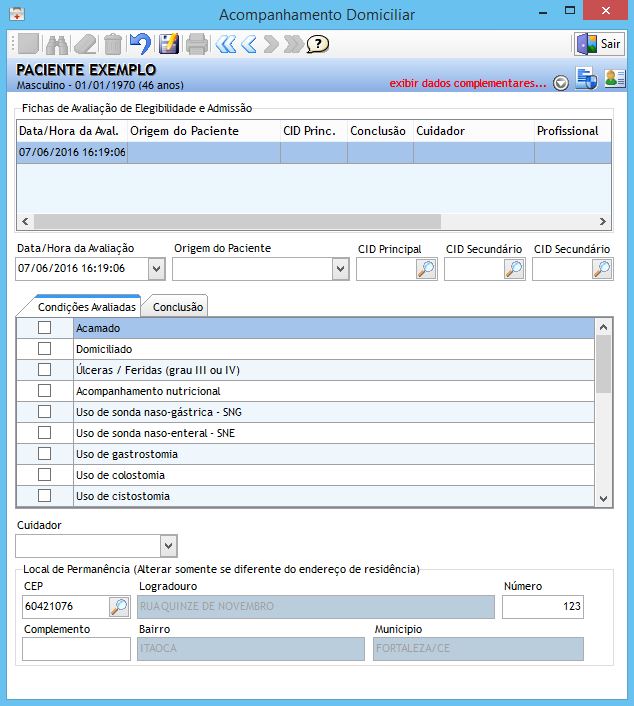Click the new record toolbar icon
The width and height of the screenshot is (634, 706).
tap(28, 44)
